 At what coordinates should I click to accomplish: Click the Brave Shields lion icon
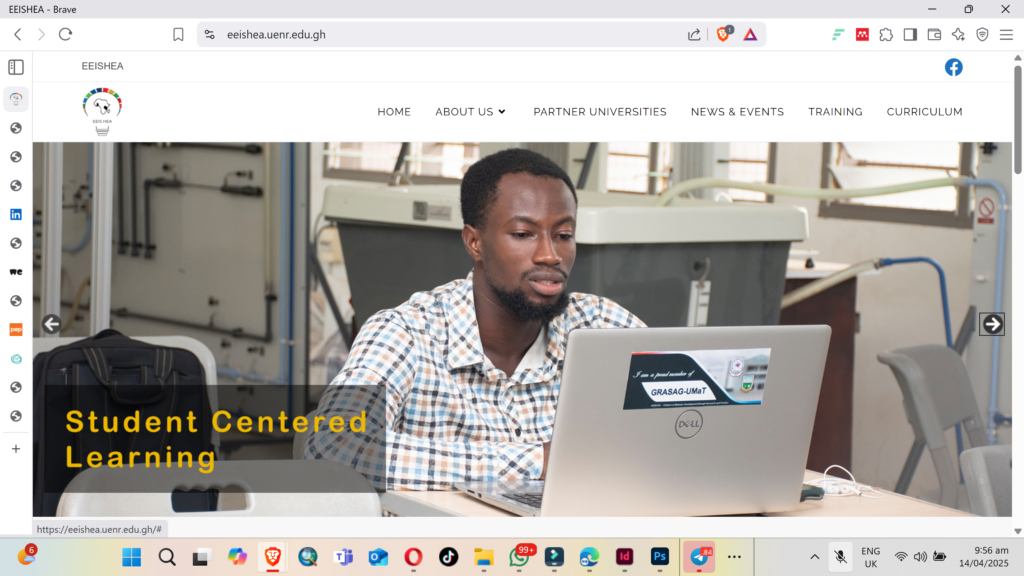coord(723,35)
